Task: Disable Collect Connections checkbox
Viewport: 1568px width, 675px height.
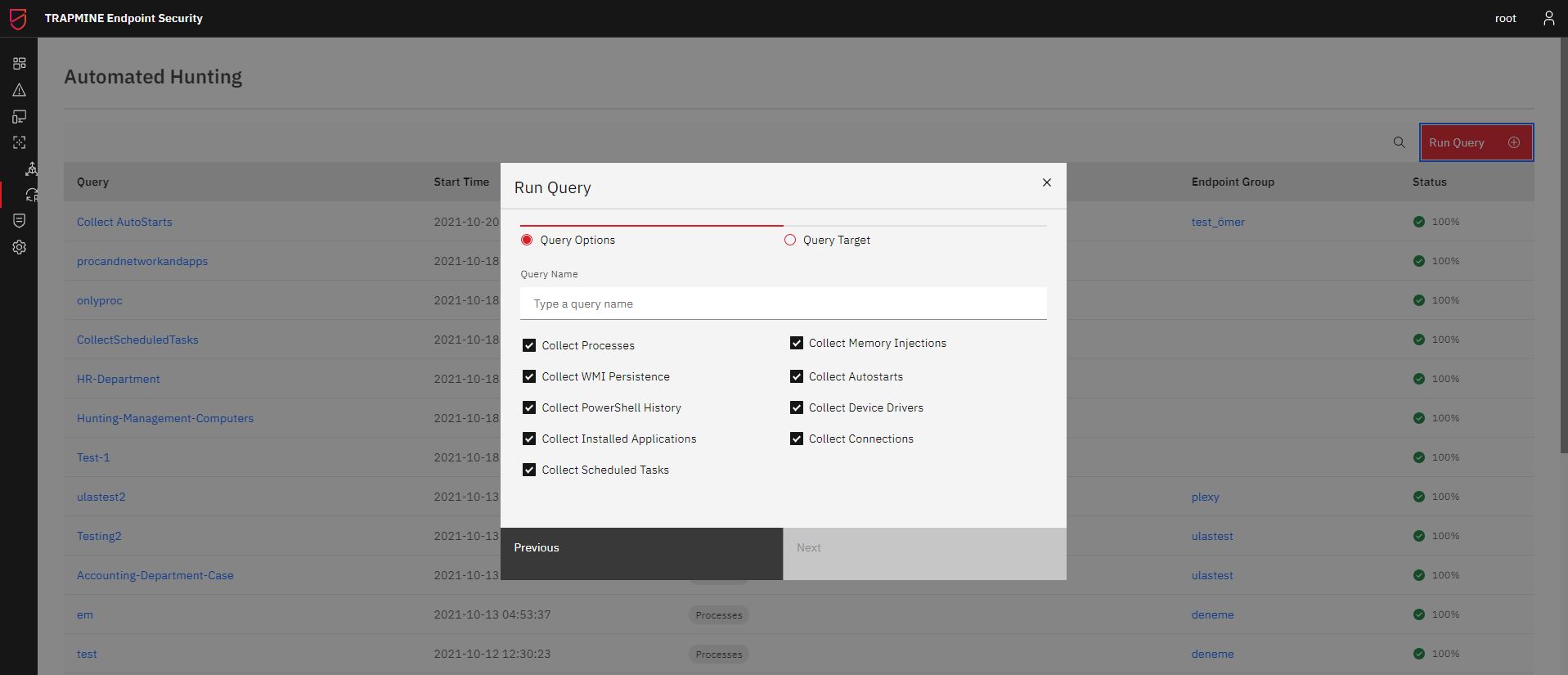Action: click(x=796, y=439)
